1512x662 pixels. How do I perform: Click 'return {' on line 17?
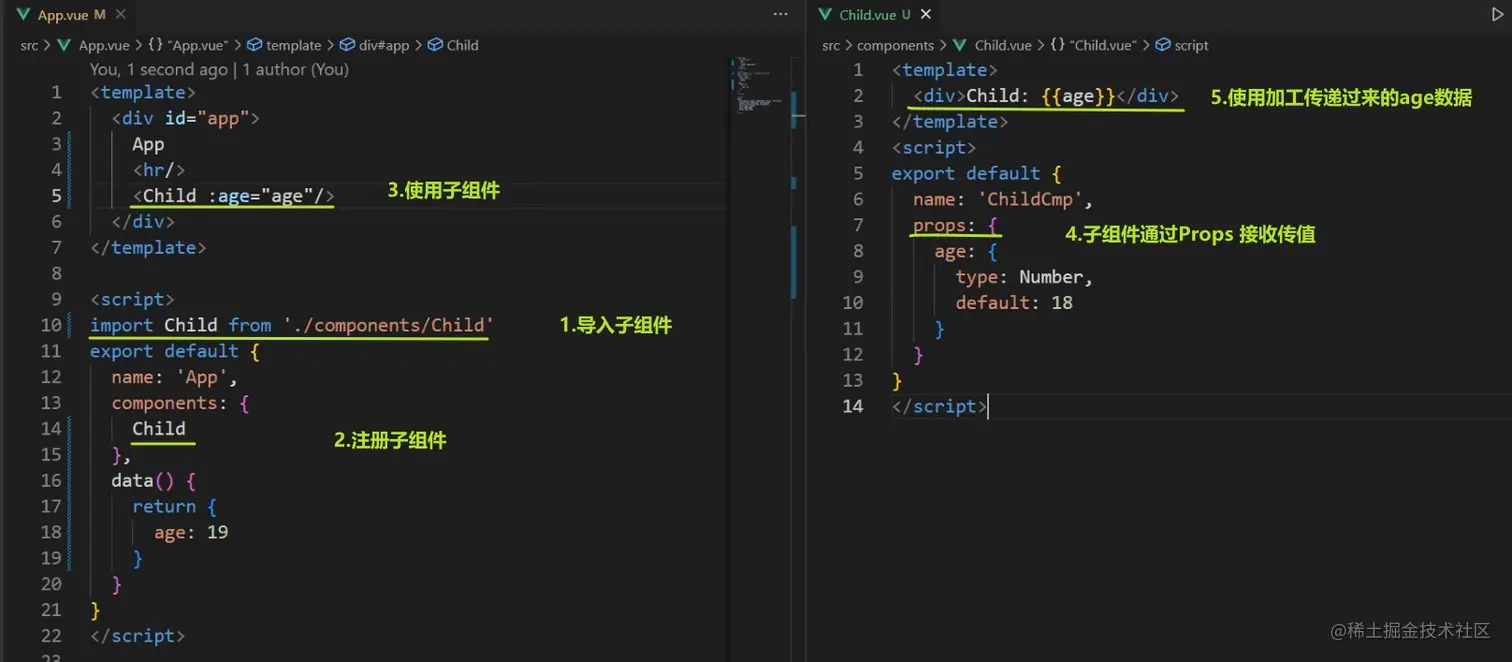coord(174,507)
